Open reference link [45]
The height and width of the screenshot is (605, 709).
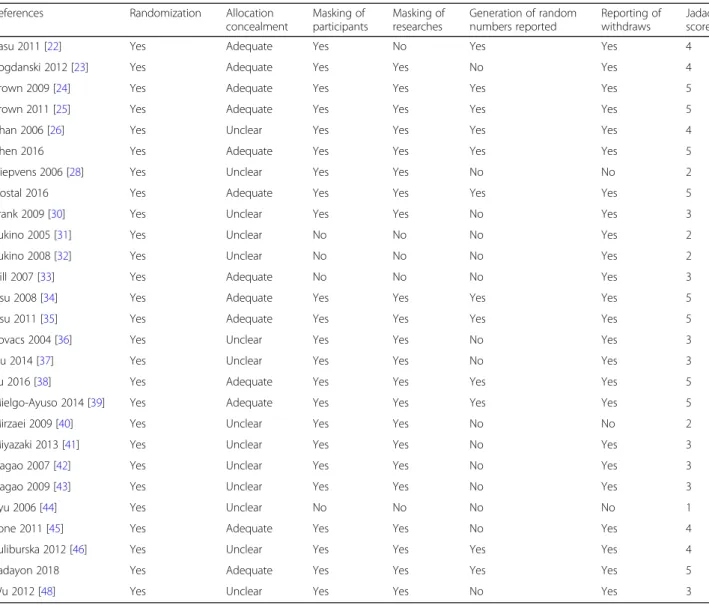(55, 528)
